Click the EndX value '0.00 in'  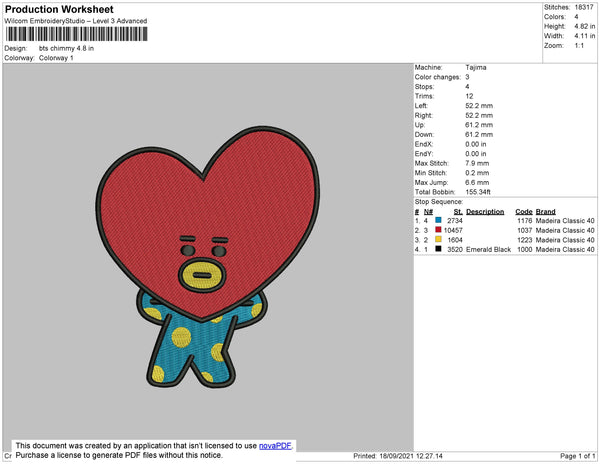(476, 144)
